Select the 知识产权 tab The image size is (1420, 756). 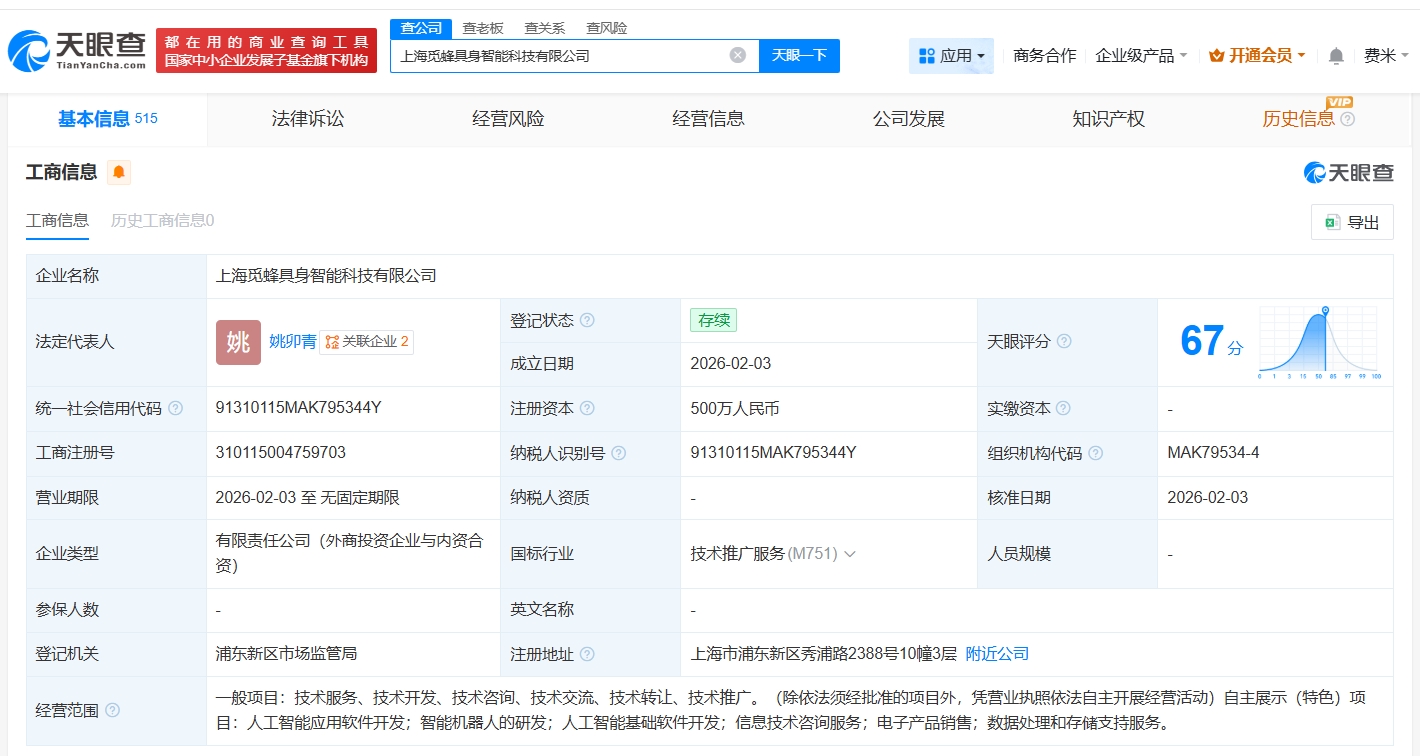[x=1108, y=118]
